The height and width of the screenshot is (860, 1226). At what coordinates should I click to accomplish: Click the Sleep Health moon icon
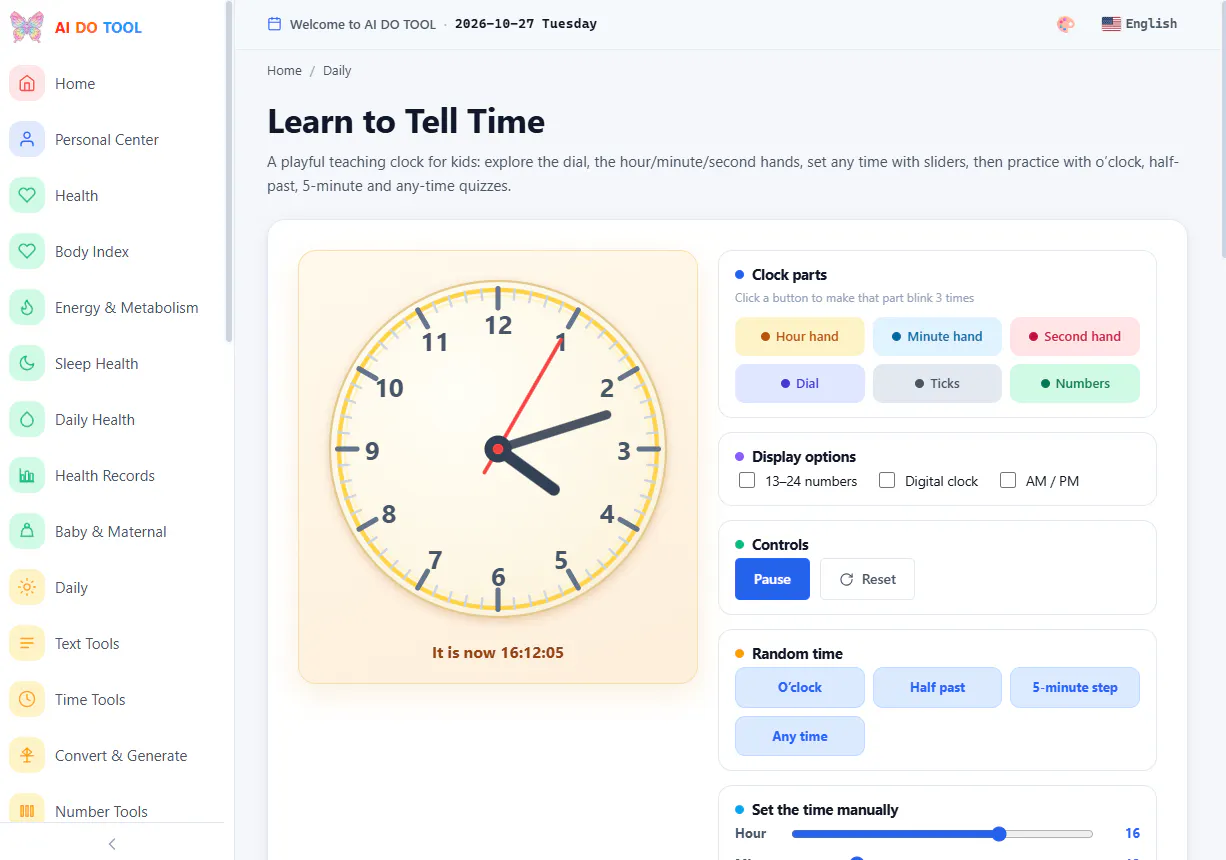coord(27,364)
